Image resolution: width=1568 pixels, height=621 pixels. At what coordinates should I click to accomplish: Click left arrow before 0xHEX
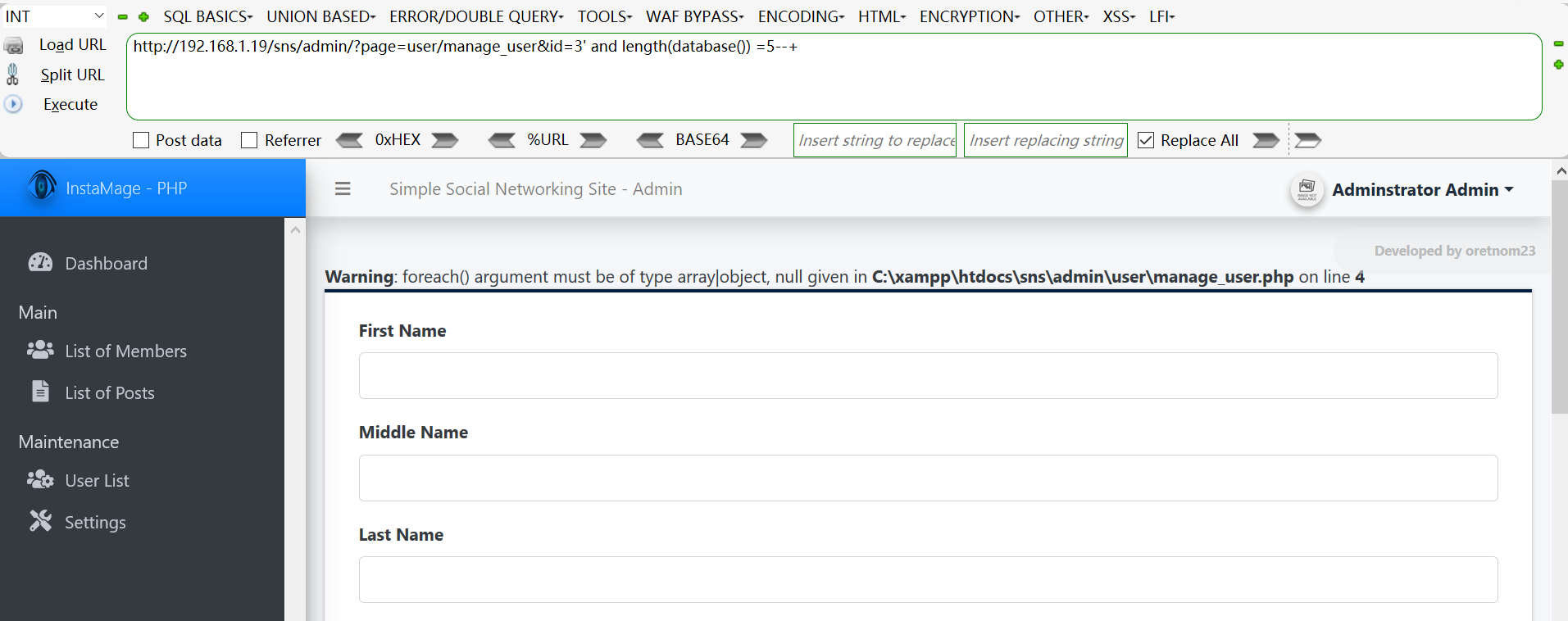(350, 140)
